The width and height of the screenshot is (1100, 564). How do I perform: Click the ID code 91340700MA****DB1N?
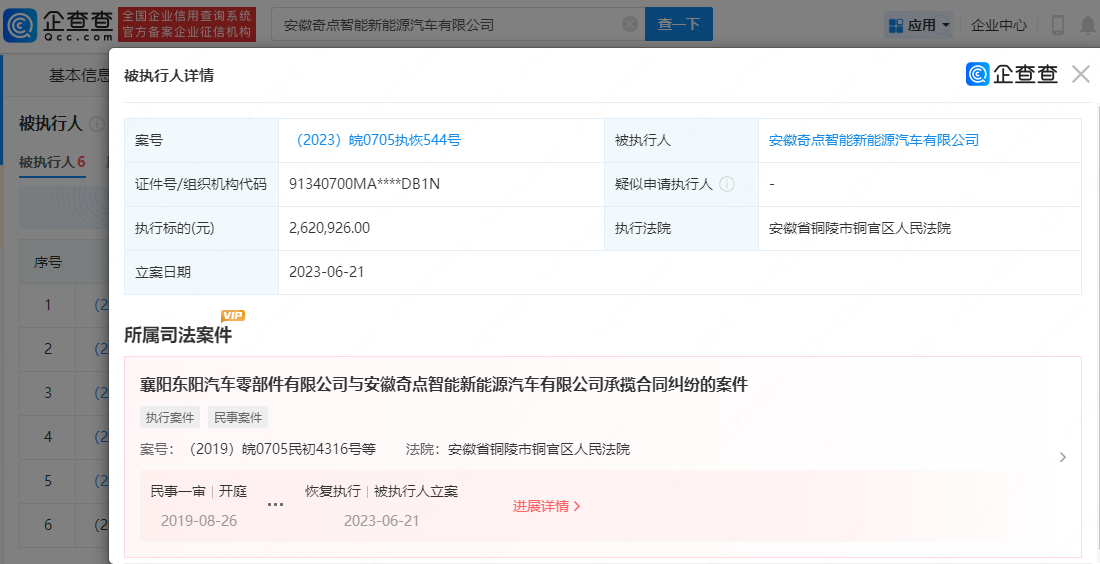(x=364, y=184)
